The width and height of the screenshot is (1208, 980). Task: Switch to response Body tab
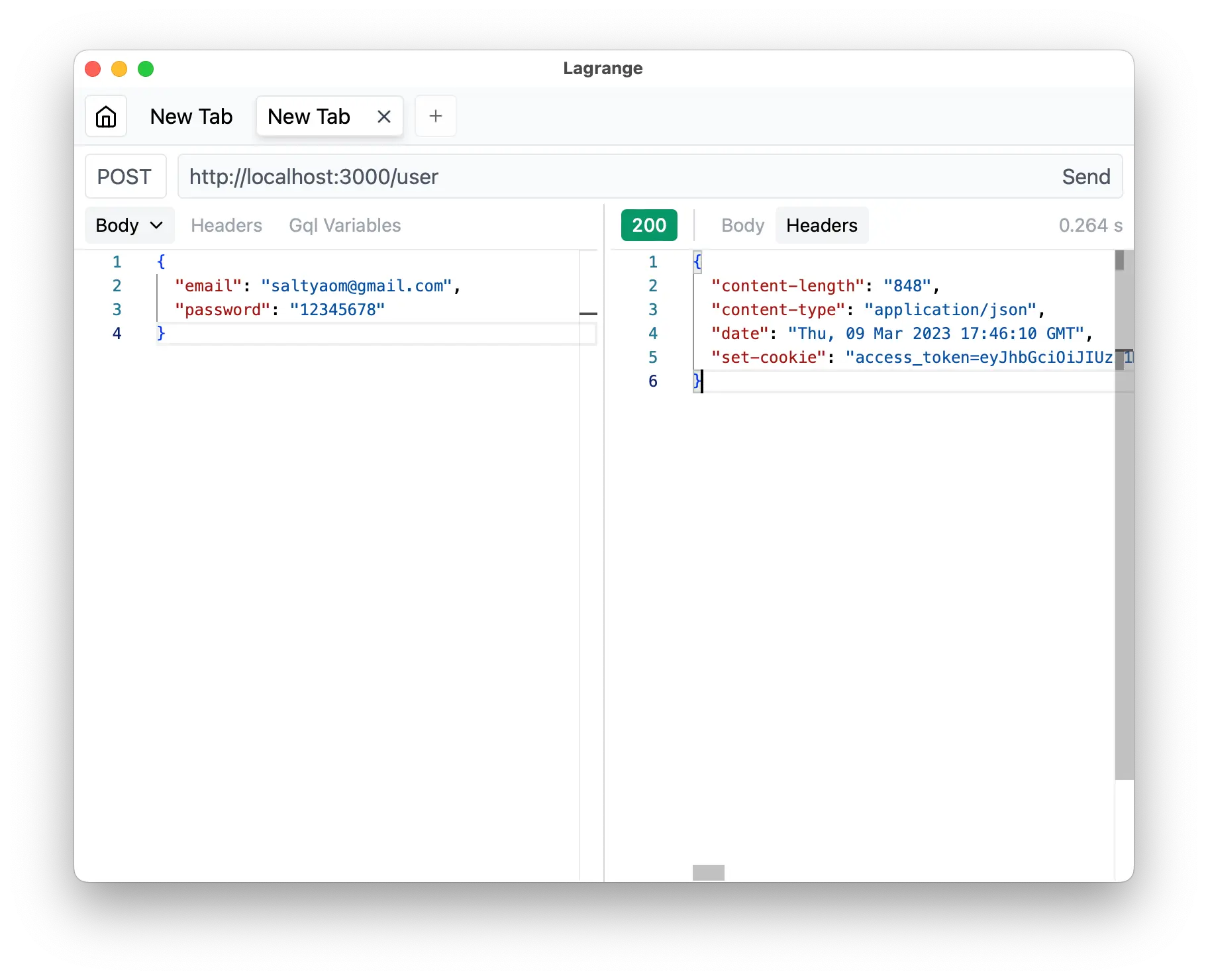click(742, 226)
